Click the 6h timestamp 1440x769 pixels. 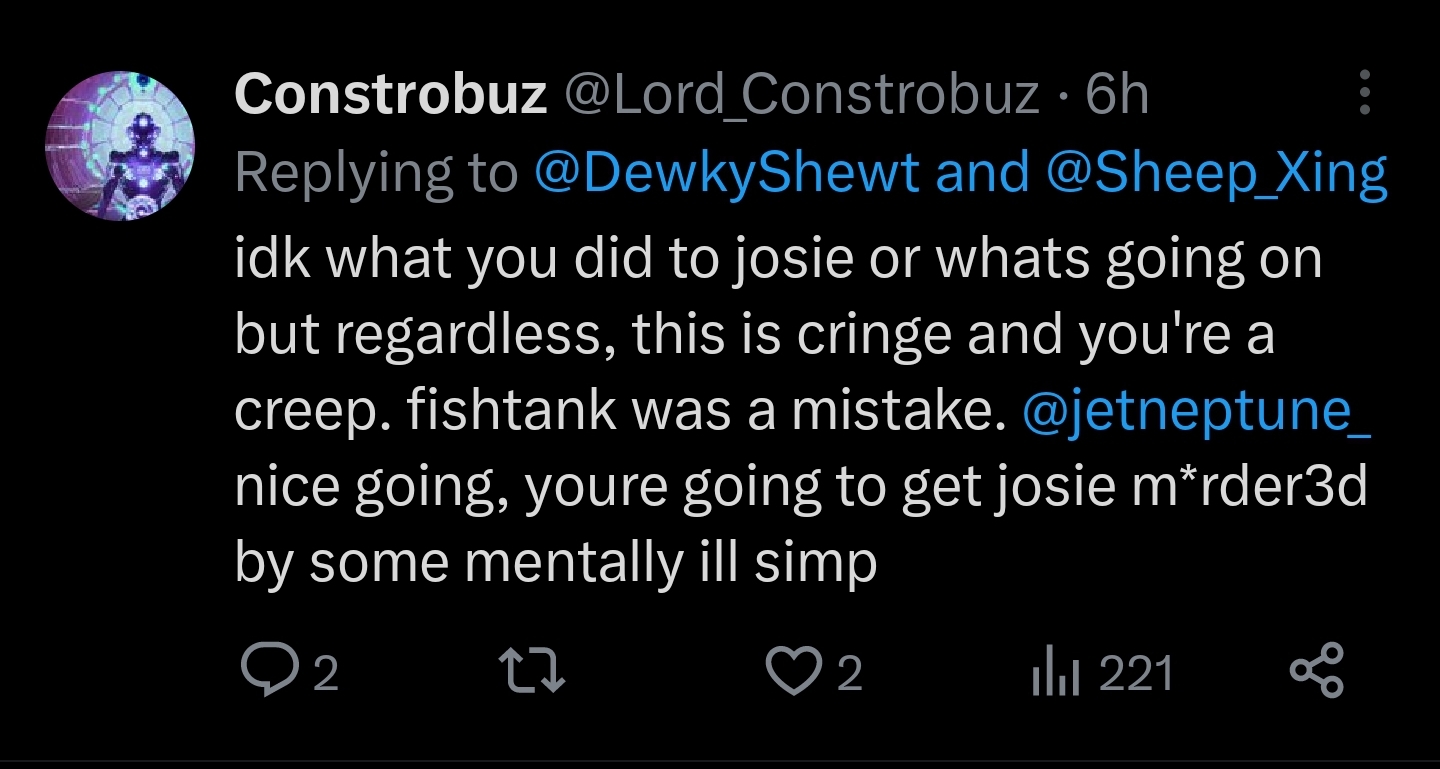pos(1117,96)
